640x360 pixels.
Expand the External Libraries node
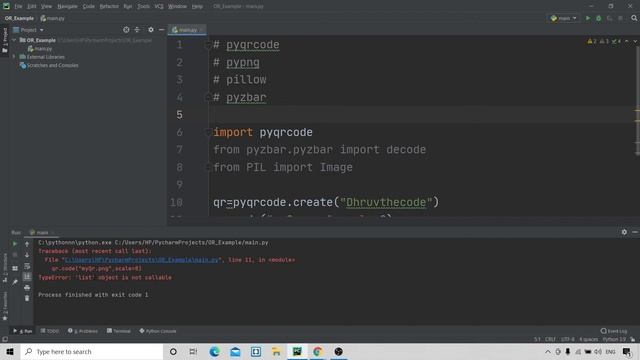[x=14, y=57]
